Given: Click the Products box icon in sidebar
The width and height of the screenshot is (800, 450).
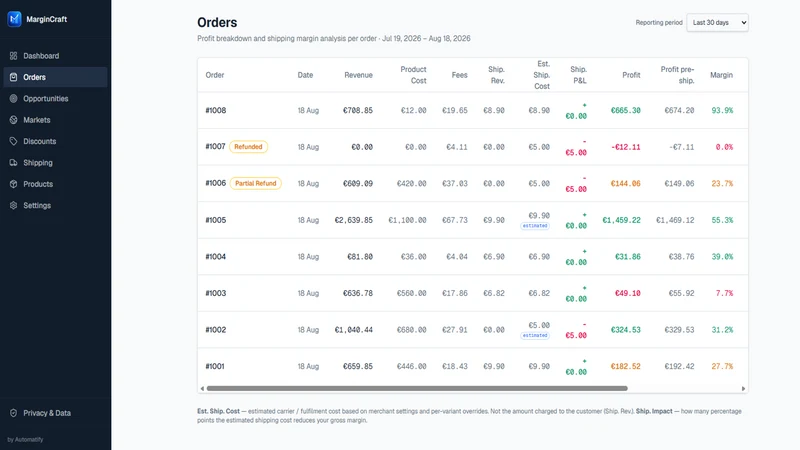Looking at the screenshot, I should coord(13,184).
